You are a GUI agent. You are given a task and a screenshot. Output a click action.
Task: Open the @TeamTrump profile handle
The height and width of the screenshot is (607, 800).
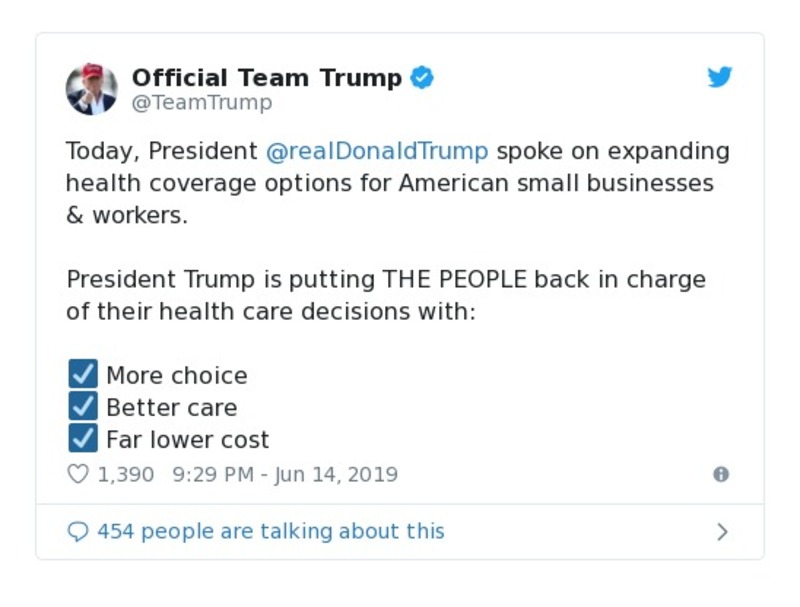pyautogui.click(x=201, y=102)
